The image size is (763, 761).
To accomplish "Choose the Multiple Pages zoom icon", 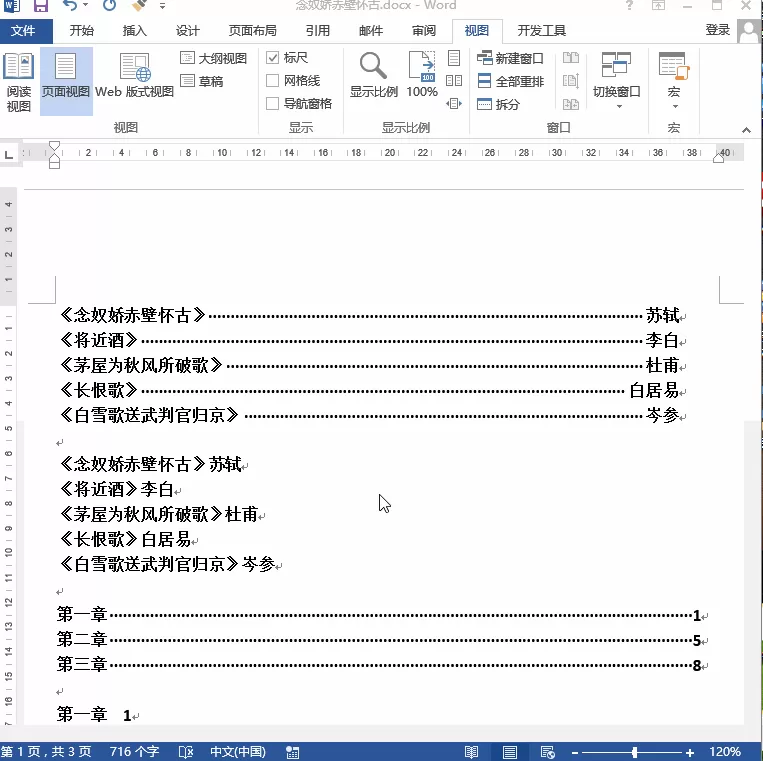I will (x=454, y=80).
